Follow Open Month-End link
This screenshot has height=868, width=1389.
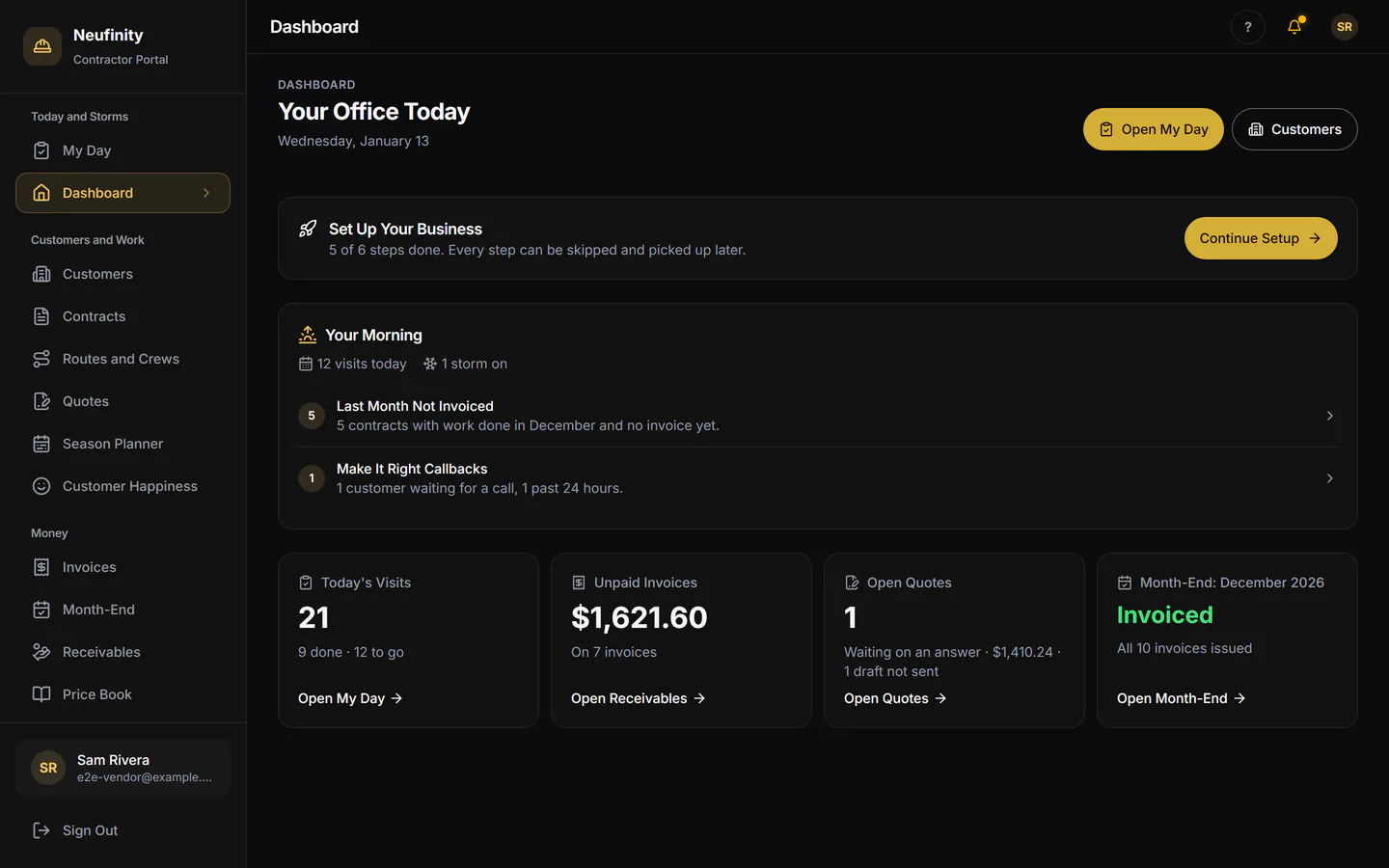point(1182,698)
